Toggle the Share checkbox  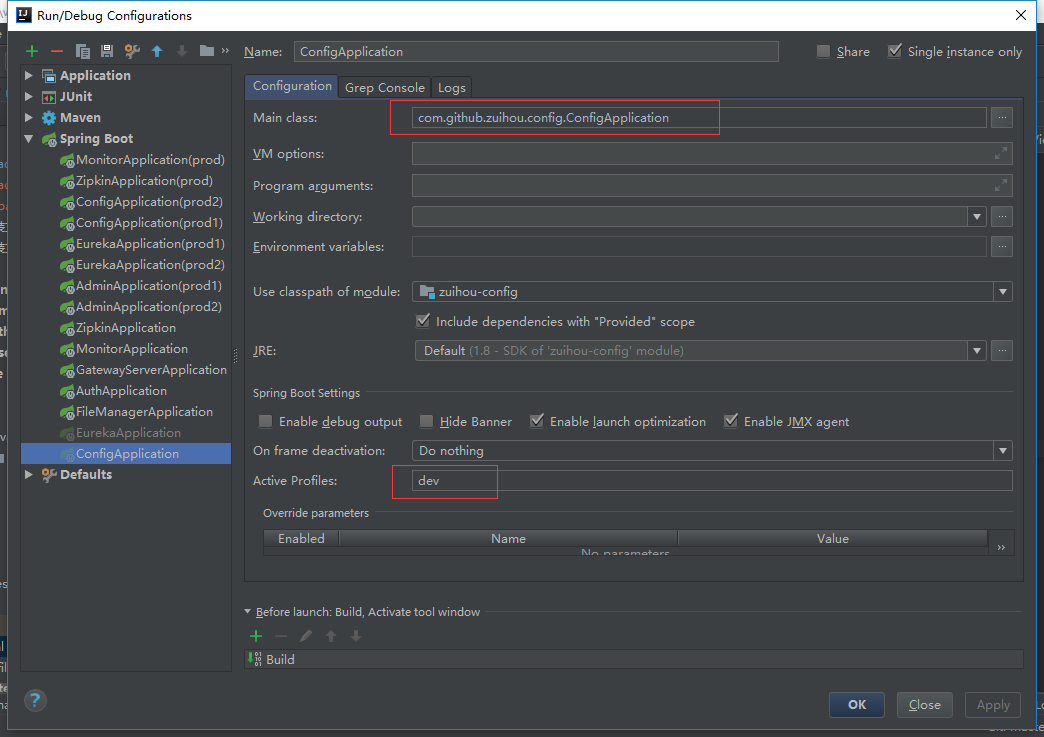824,51
